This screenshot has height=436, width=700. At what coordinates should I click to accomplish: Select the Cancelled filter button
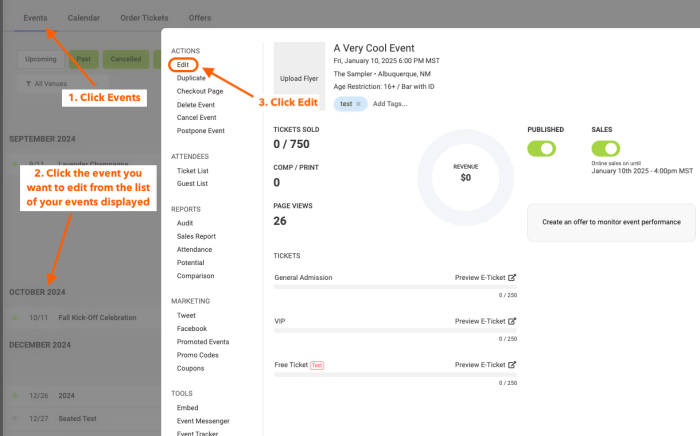126,59
